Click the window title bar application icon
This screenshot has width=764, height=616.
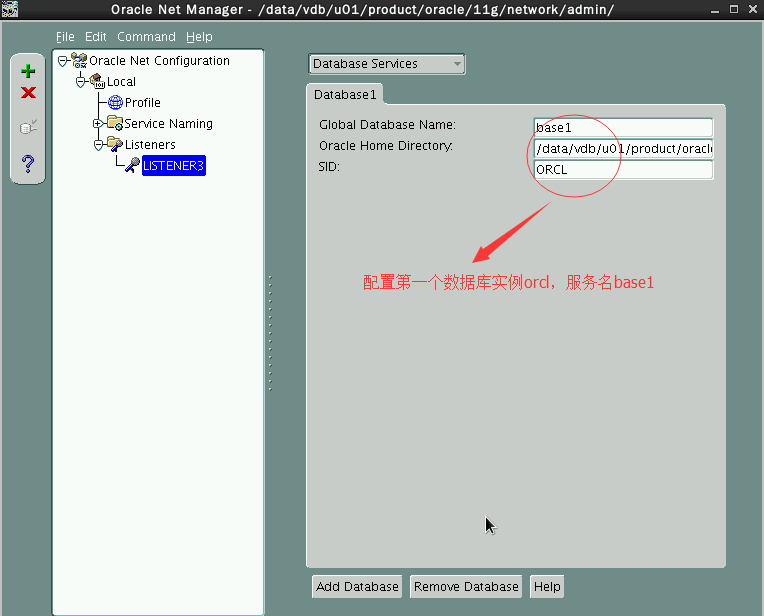[x=10, y=9]
